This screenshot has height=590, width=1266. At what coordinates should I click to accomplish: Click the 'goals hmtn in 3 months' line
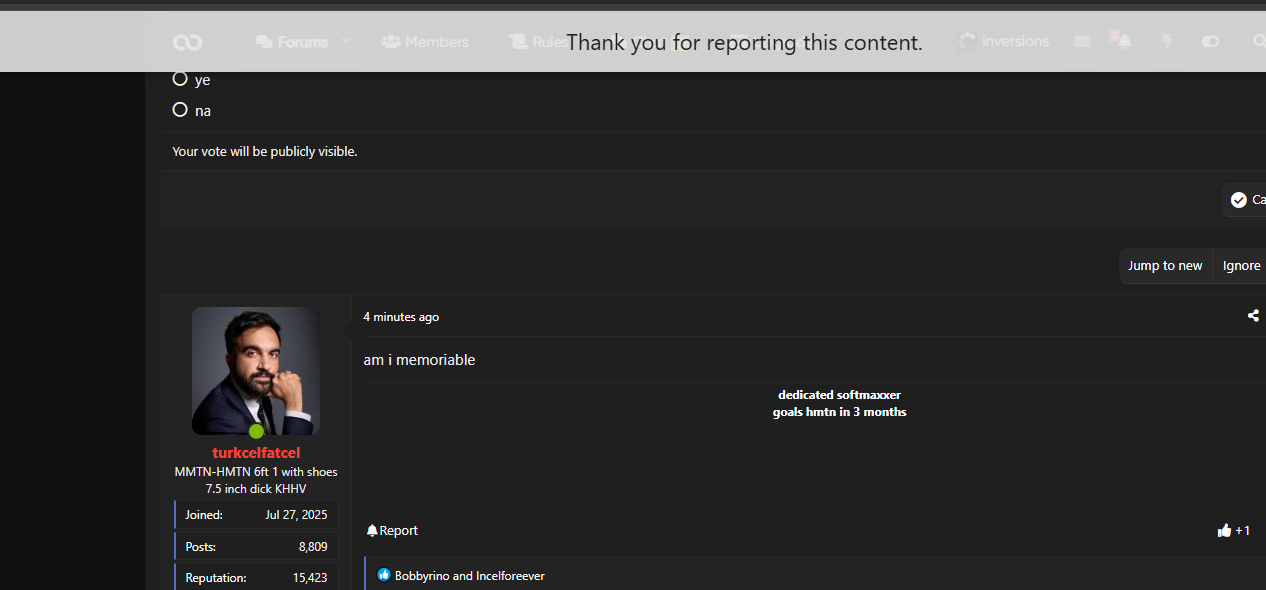point(839,412)
